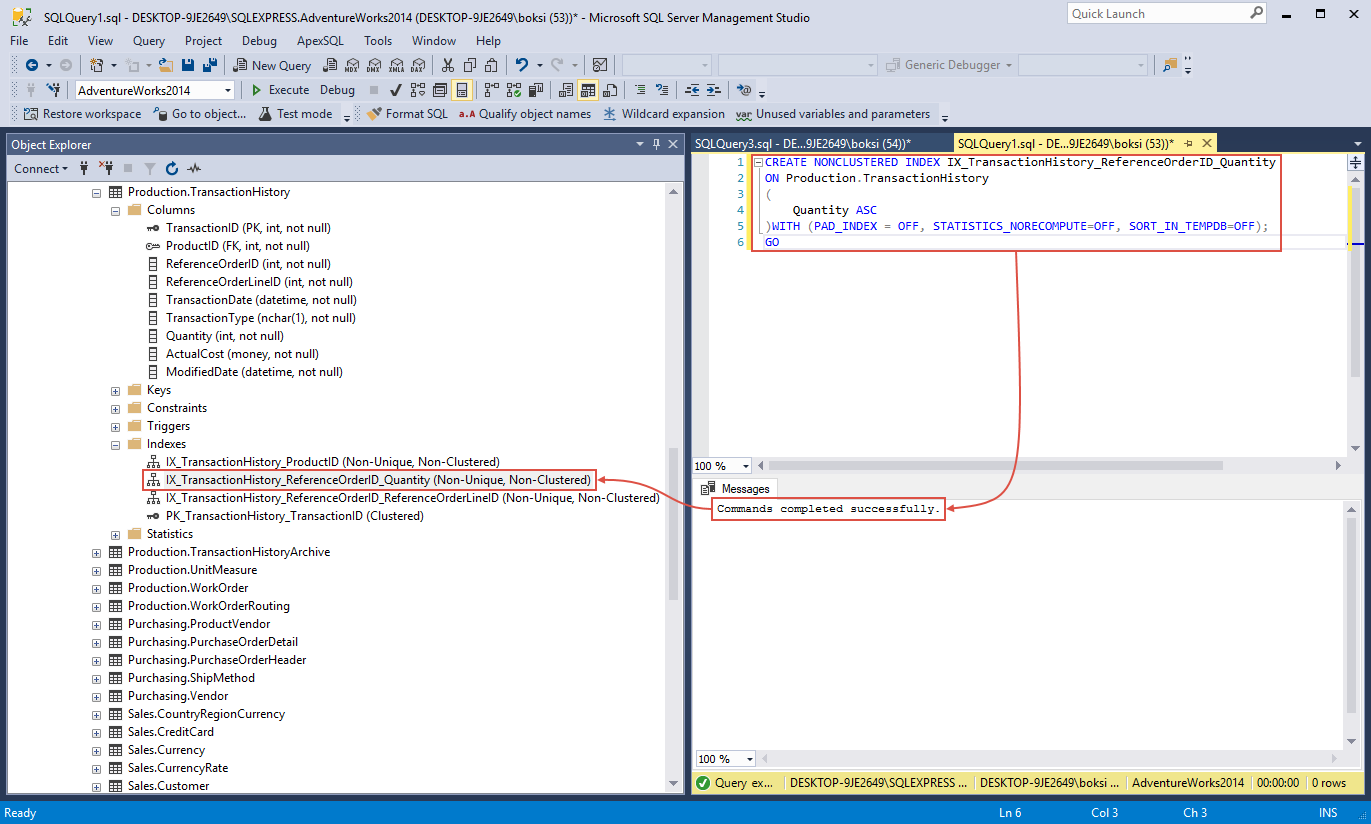Open the AdventureWorks2014 database dropdown
The image size is (1371, 824).
point(228,90)
